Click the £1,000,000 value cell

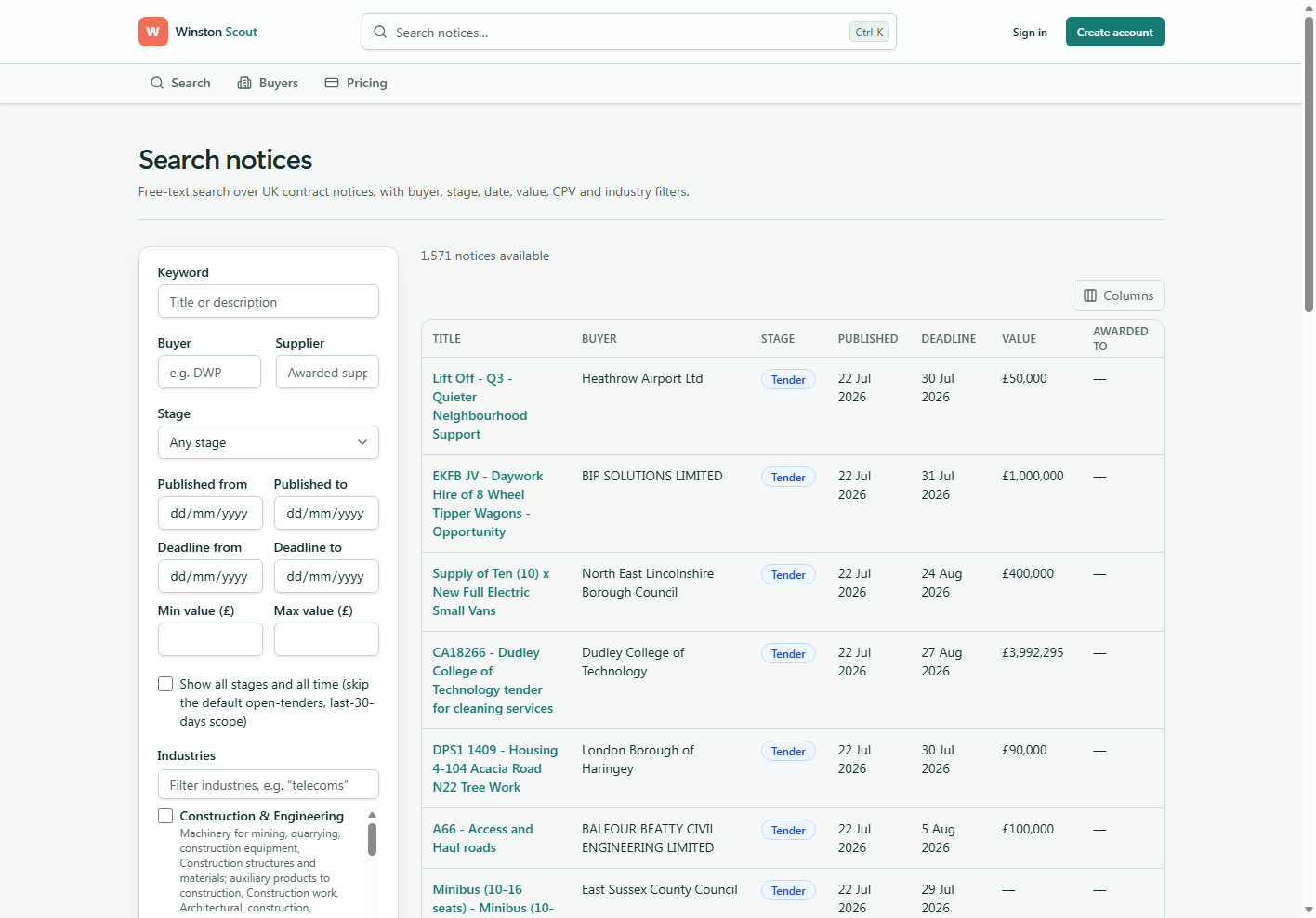1033,476
